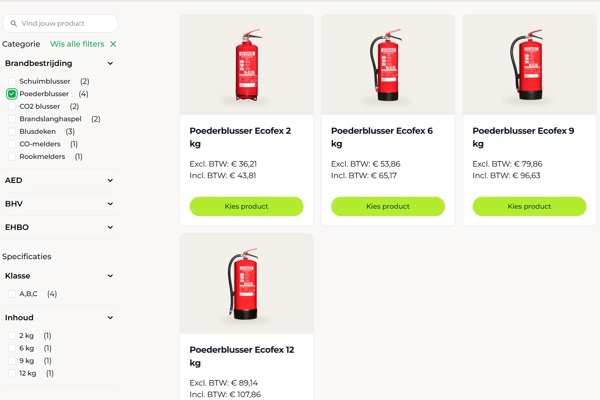The image size is (600, 400).
Task: Enable the Schuimblusser filter checkbox
Action: (12, 81)
